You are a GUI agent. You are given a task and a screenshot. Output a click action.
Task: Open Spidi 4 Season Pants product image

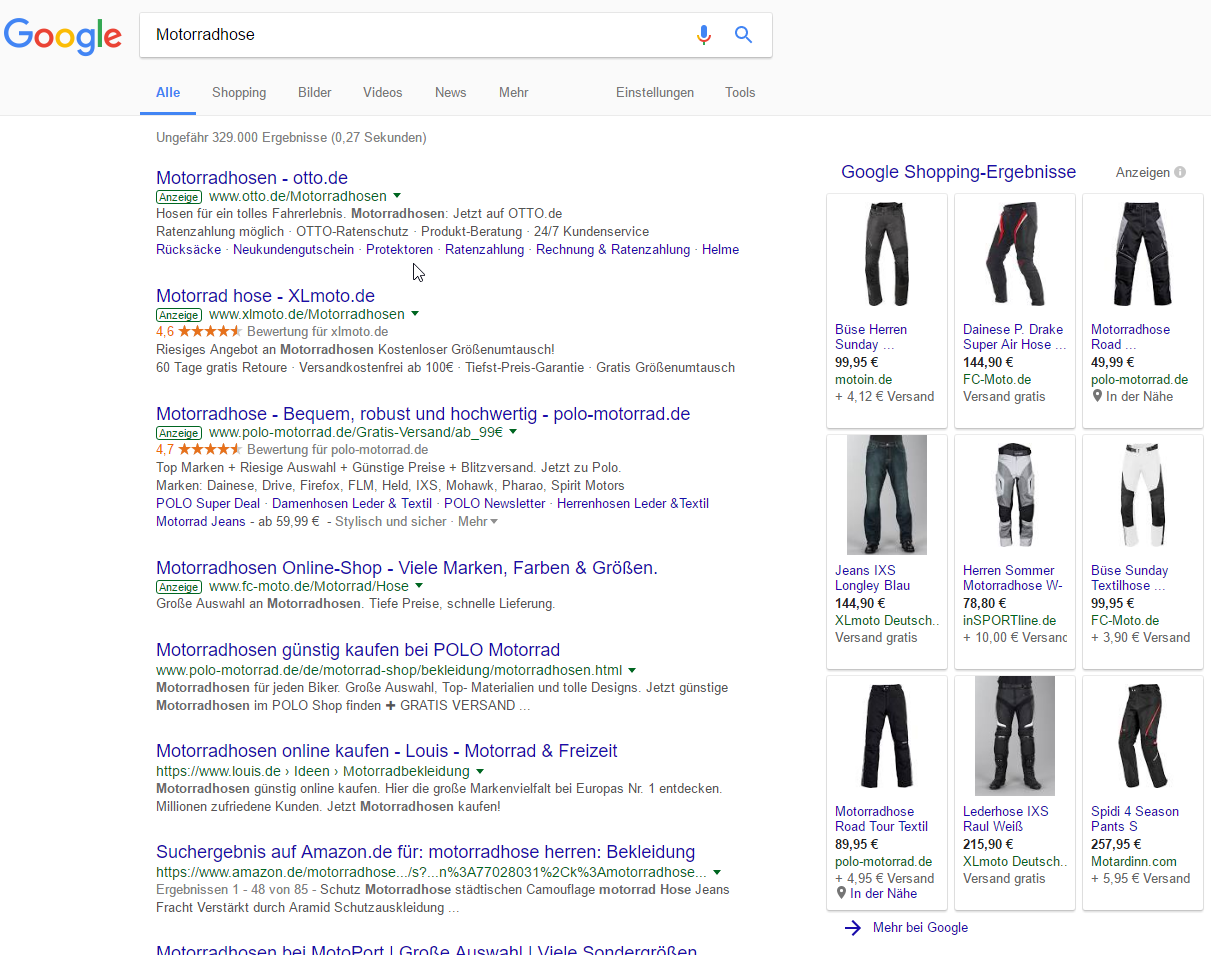1143,735
